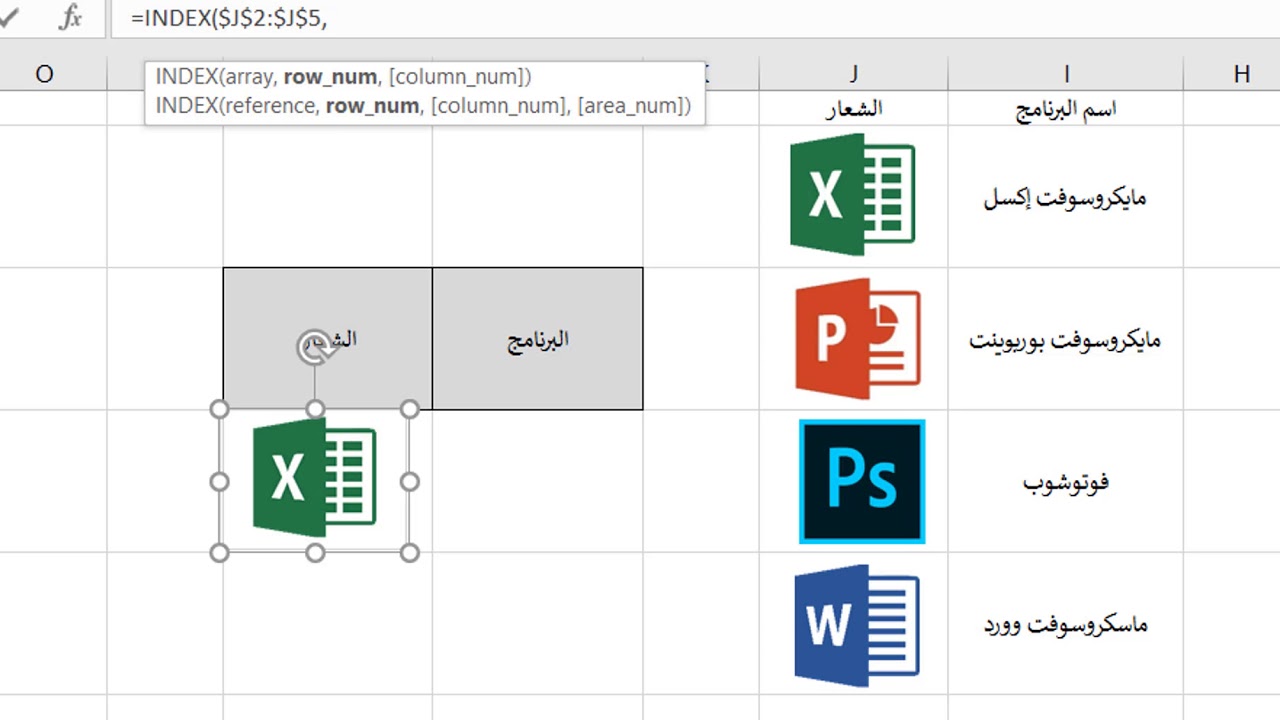Screen dimensions: 1280x720
Task: Click the Insert Function fx icon
Action: pyautogui.click(x=70, y=18)
